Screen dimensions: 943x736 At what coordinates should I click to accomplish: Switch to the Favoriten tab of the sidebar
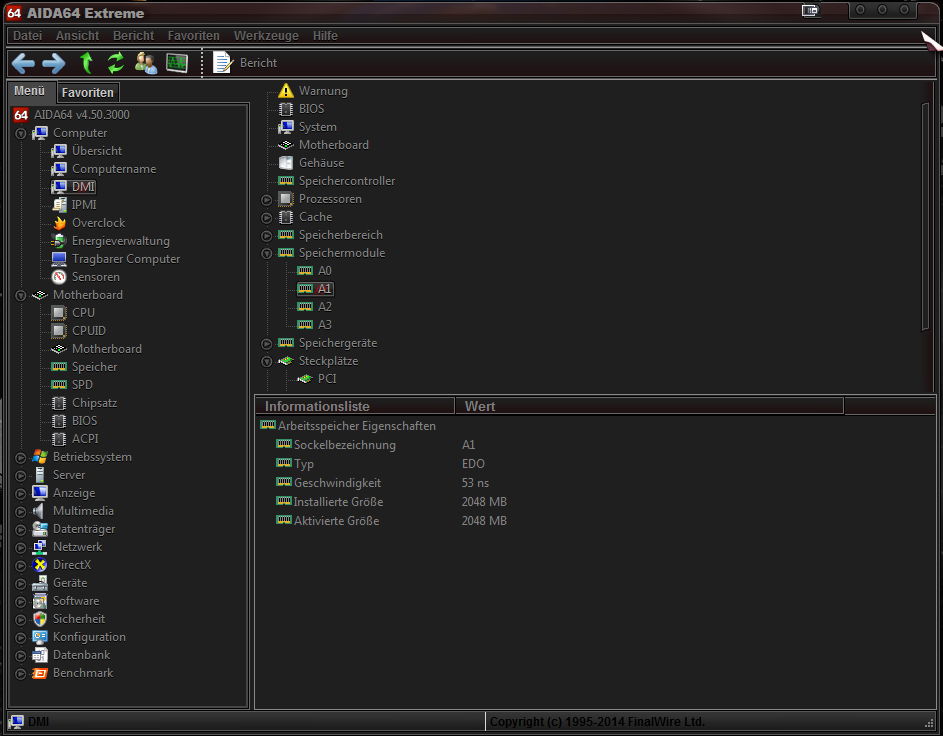pyautogui.click(x=88, y=93)
